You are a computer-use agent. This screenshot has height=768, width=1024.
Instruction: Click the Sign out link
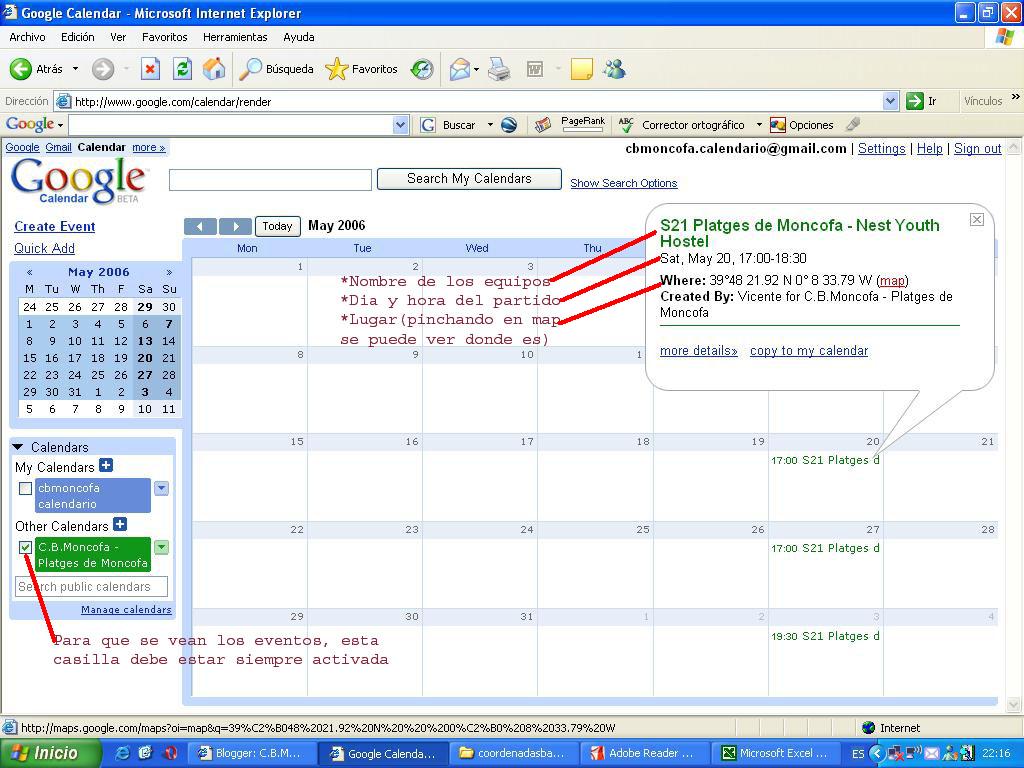coord(978,149)
